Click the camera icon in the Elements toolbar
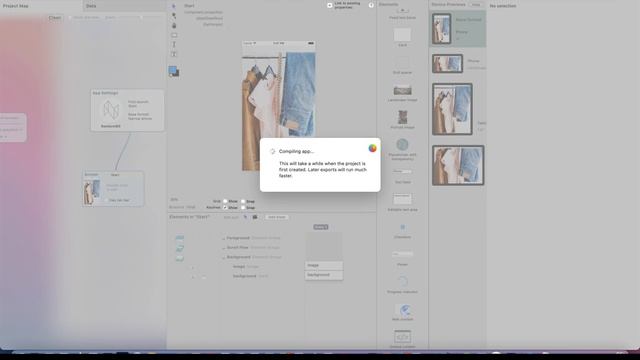Screen dimensions: 640x360 tap(255, 217)
